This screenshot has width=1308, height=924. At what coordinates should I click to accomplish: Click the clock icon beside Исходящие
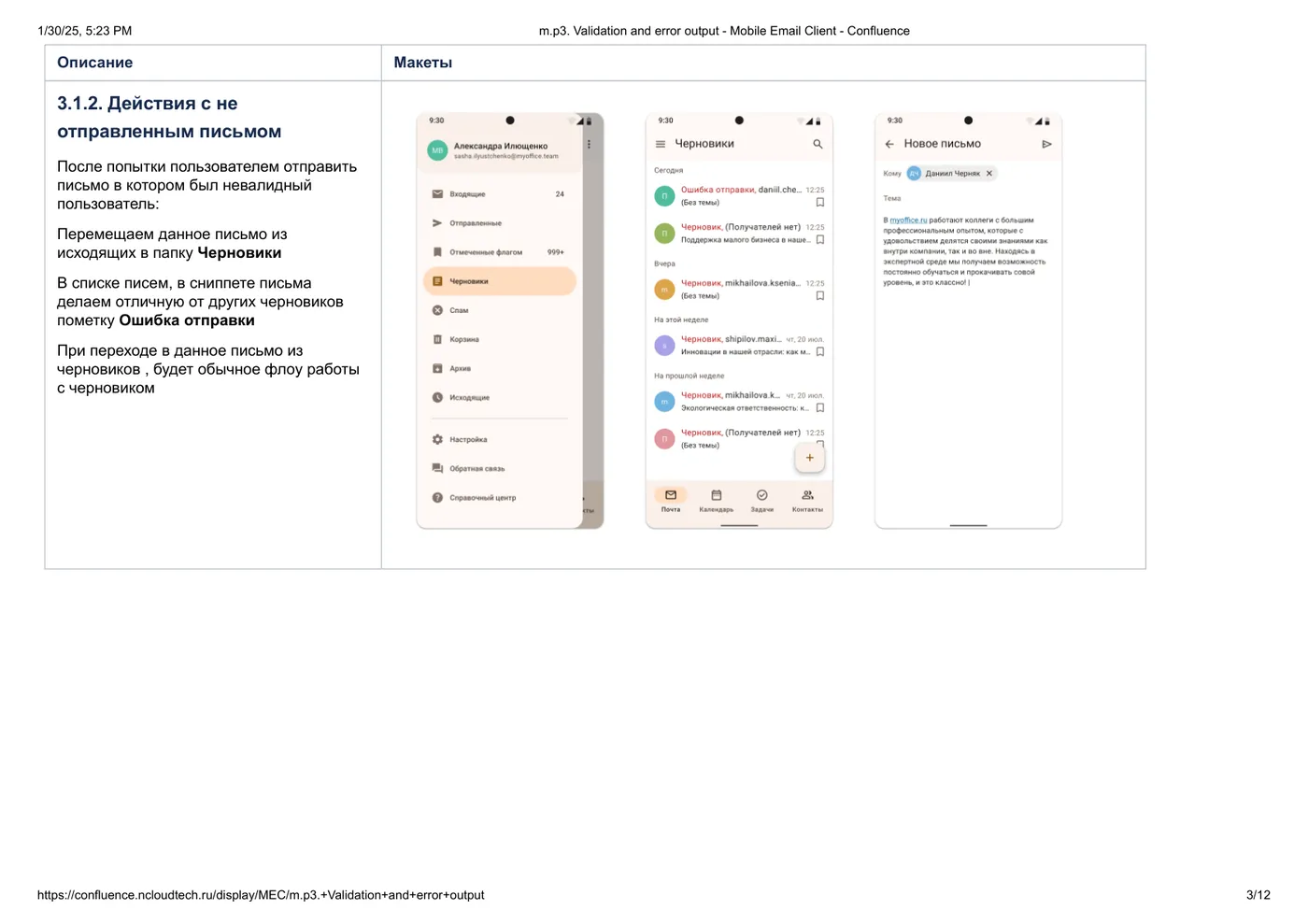point(437,397)
